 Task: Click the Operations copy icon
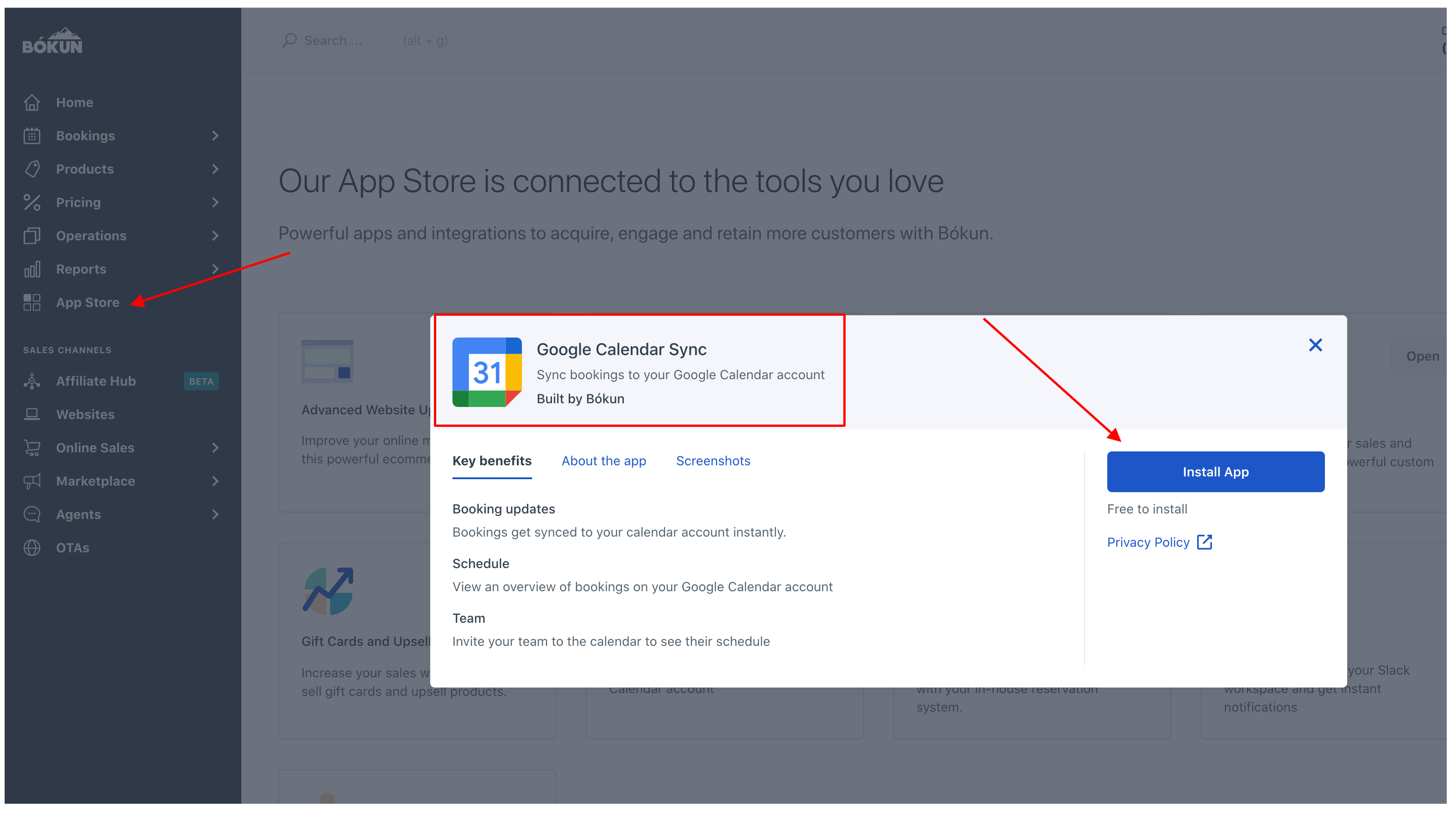pyautogui.click(x=31, y=236)
